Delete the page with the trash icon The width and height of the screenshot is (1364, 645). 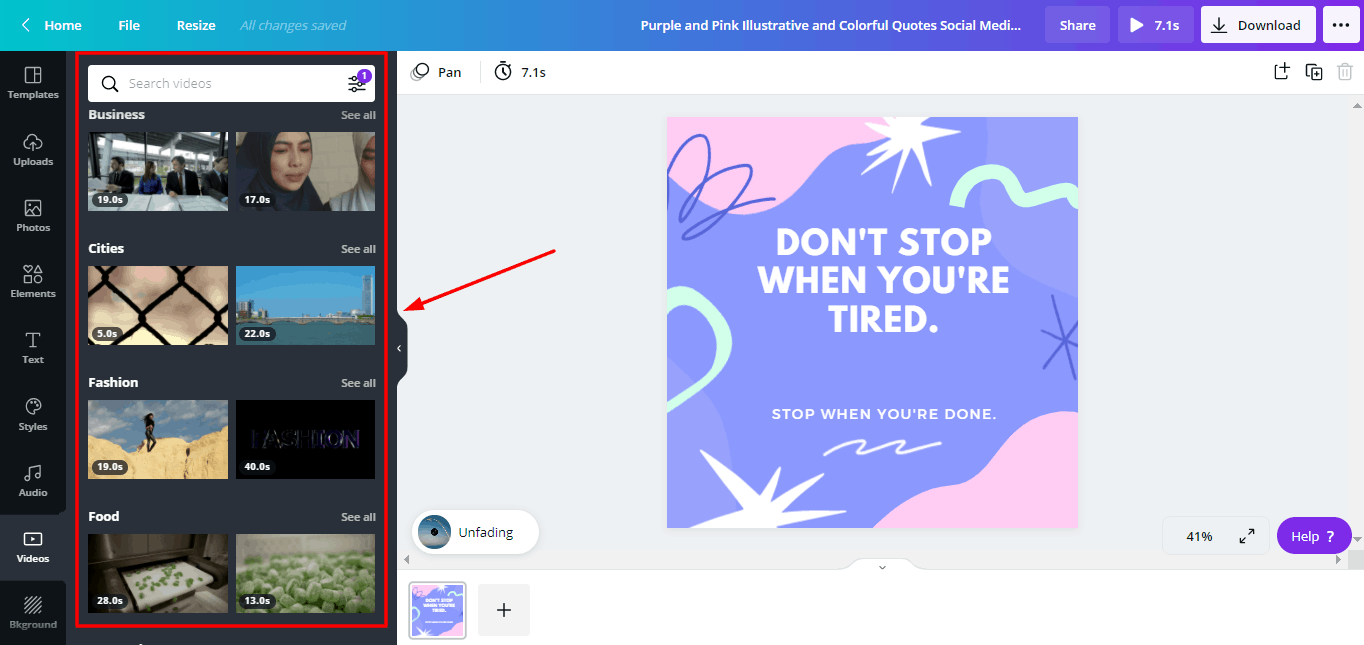1346,71
